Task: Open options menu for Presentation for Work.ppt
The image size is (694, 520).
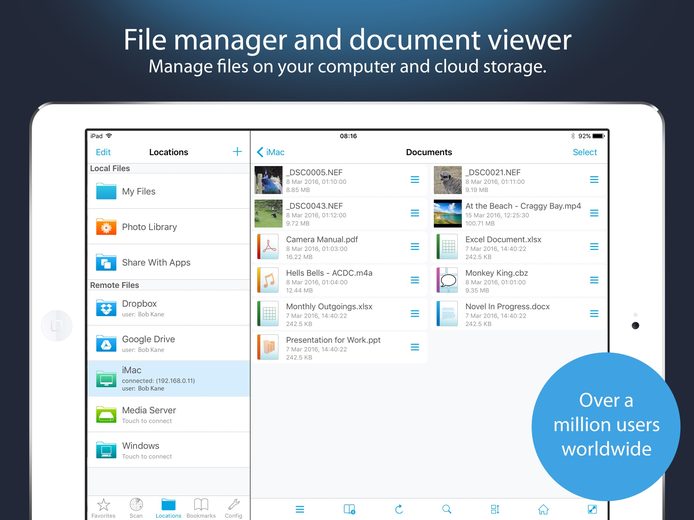Action: click(415, 347)
